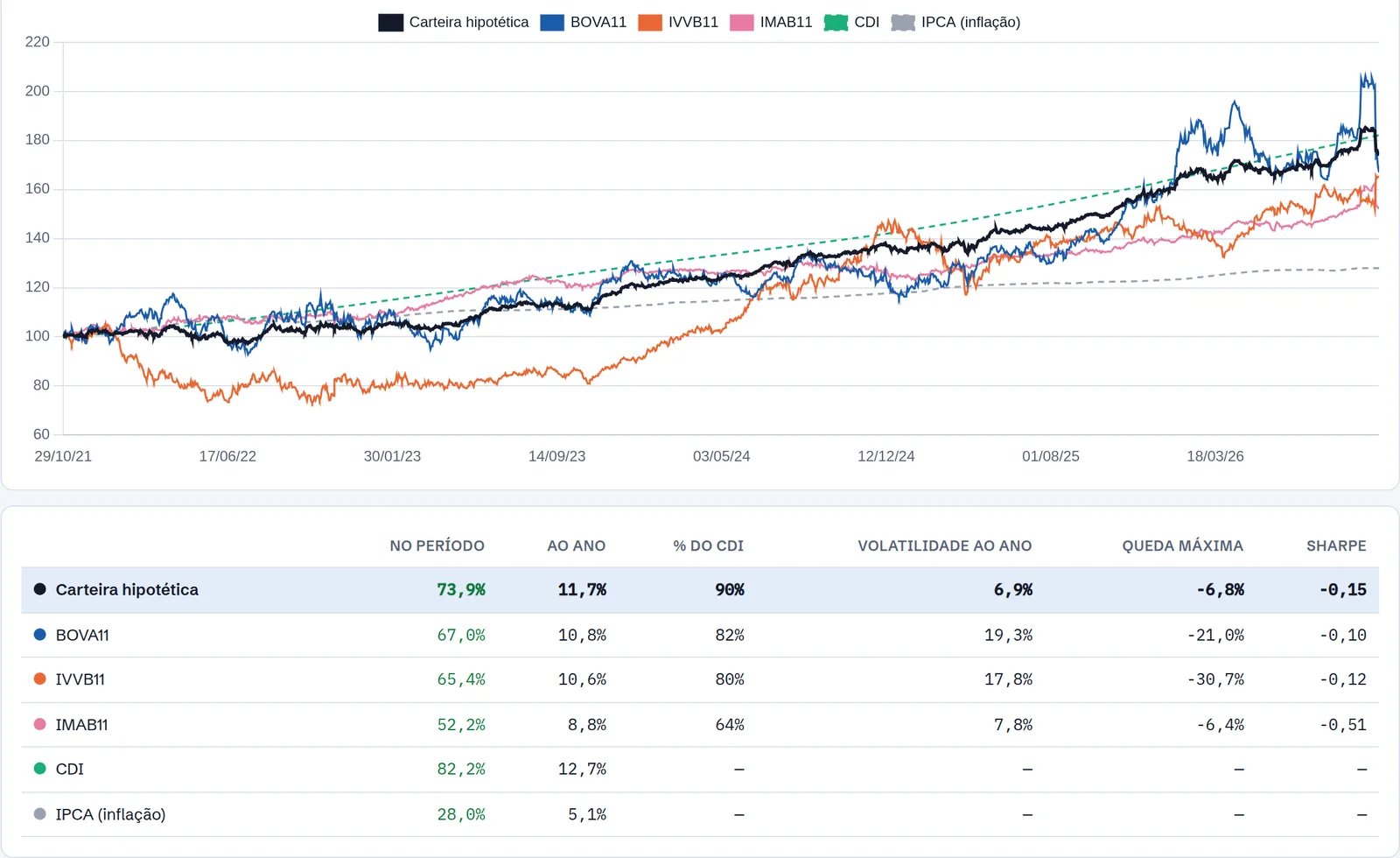This screenshot has height=858, width=1400.
Task: Select the Carteira hipotética table row label
Action: (x=127, y=589)
